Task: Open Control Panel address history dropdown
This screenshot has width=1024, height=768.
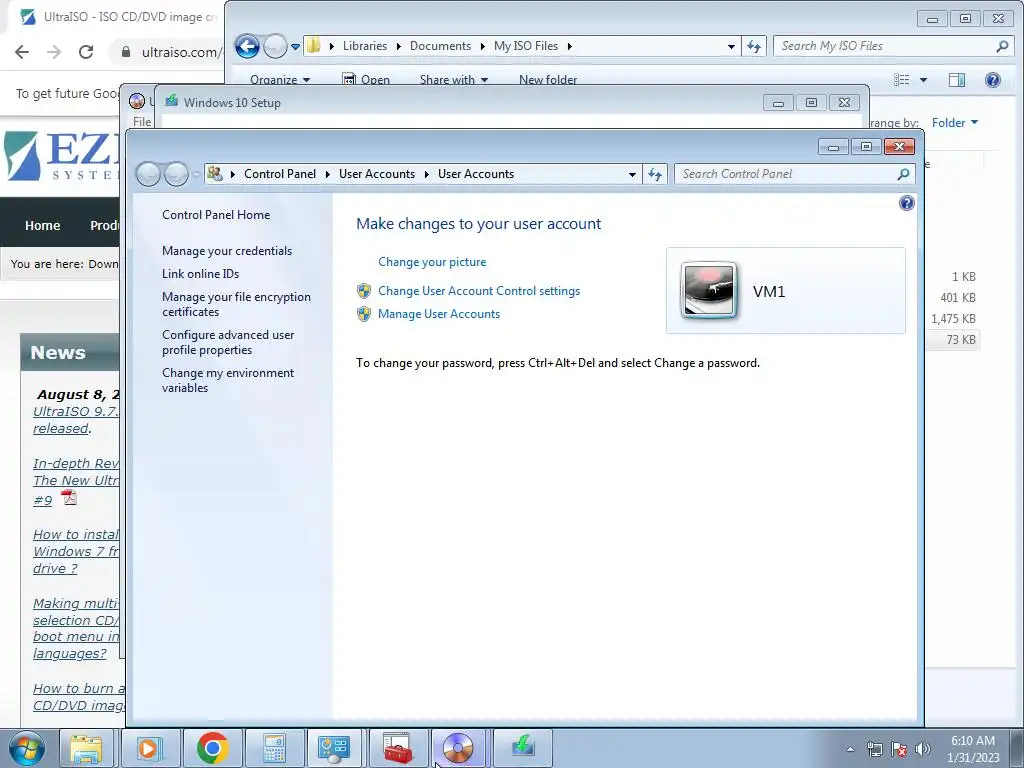Action: point(632,174)
